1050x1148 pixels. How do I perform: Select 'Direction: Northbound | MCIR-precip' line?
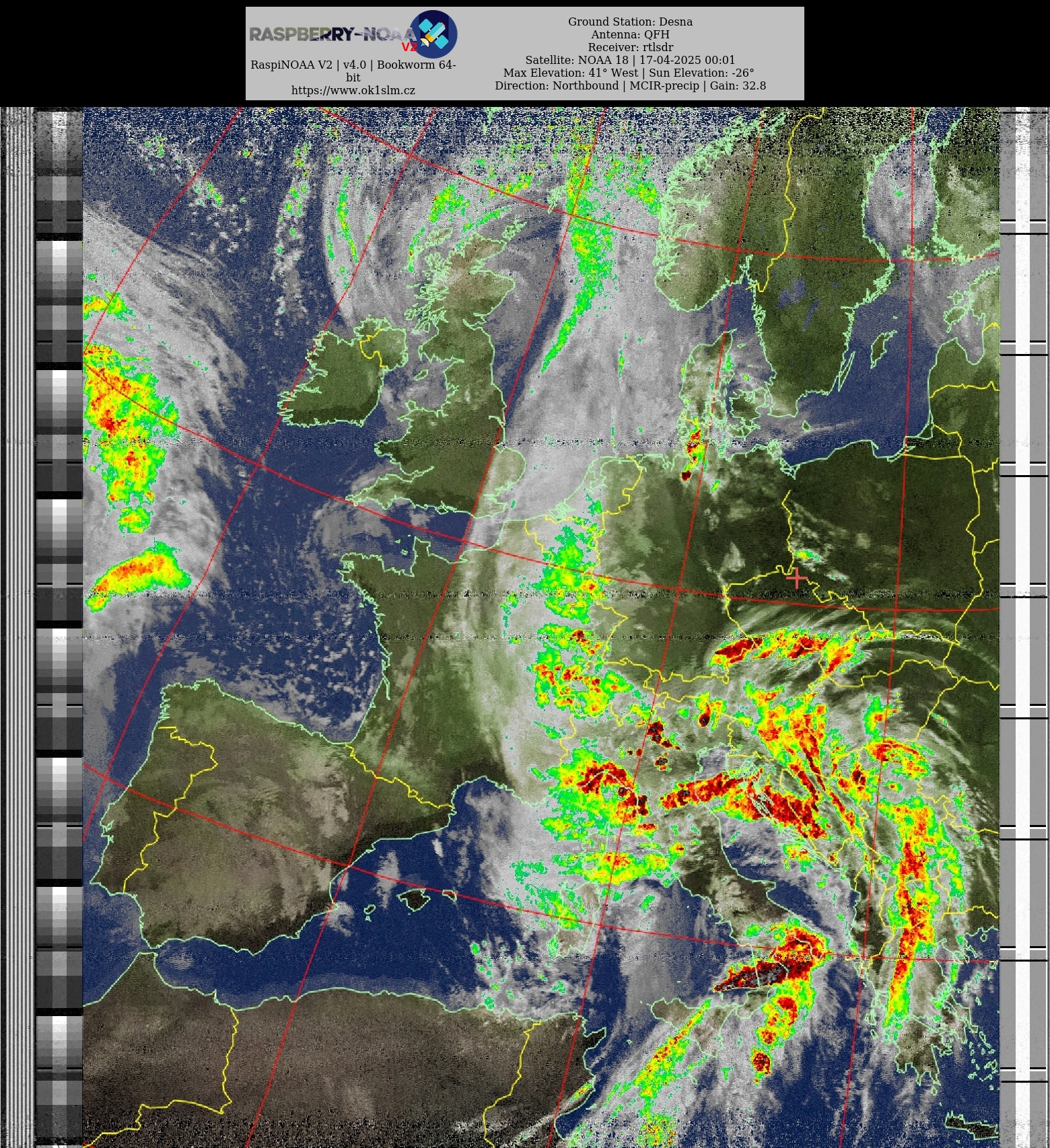point(630,85)
